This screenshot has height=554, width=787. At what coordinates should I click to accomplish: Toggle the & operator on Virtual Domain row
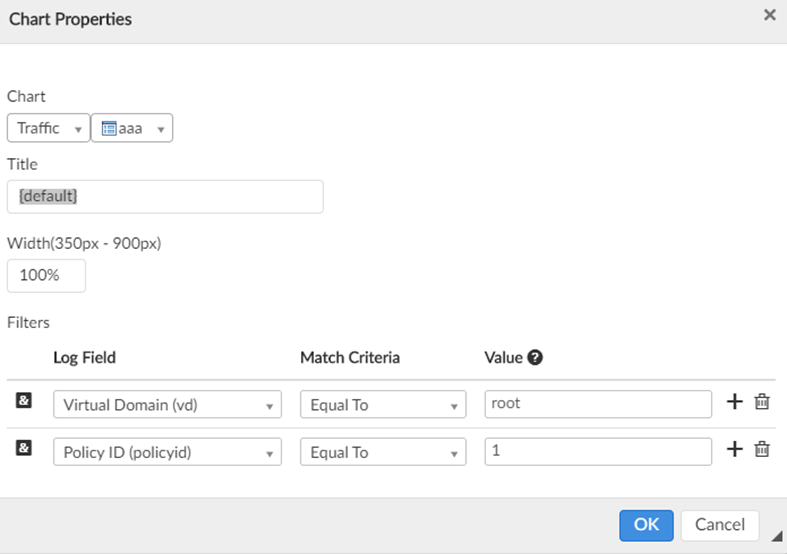24,401
